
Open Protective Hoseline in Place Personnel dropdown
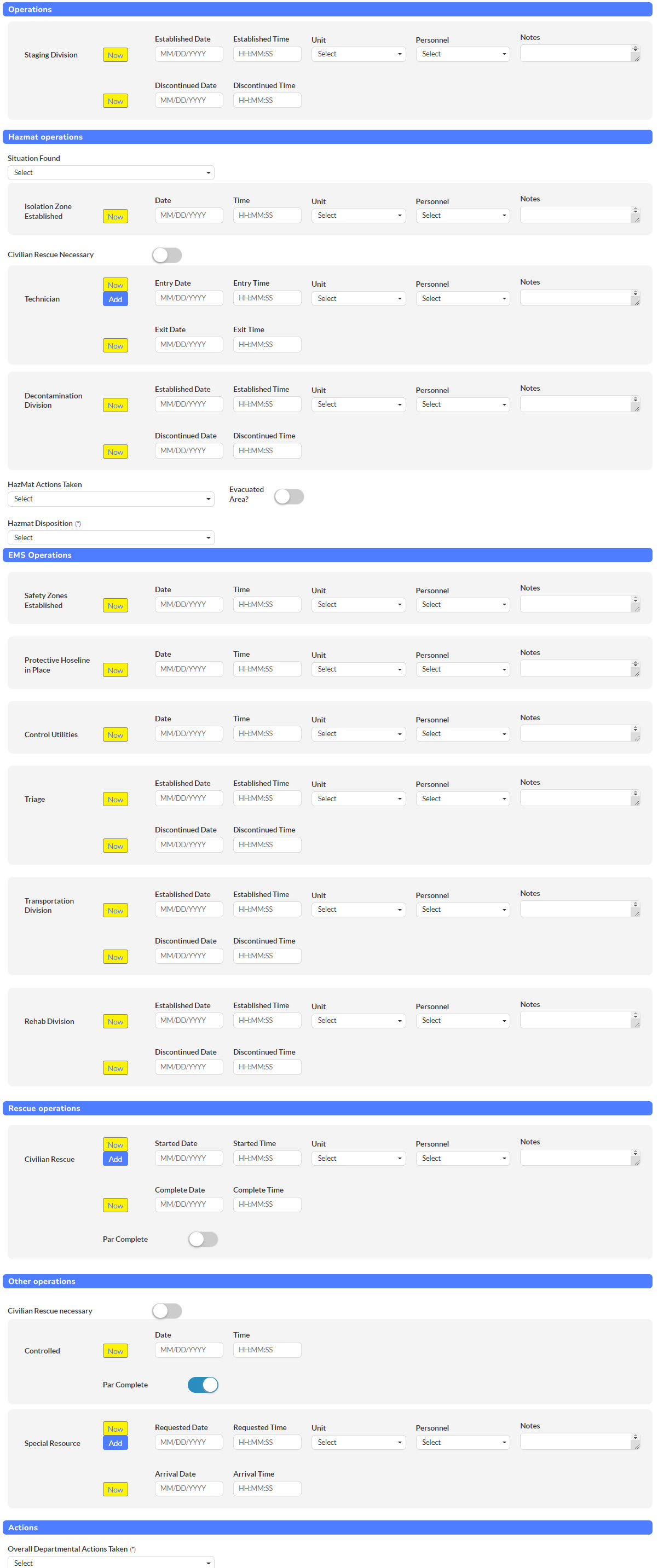click(x=463, y=669)
